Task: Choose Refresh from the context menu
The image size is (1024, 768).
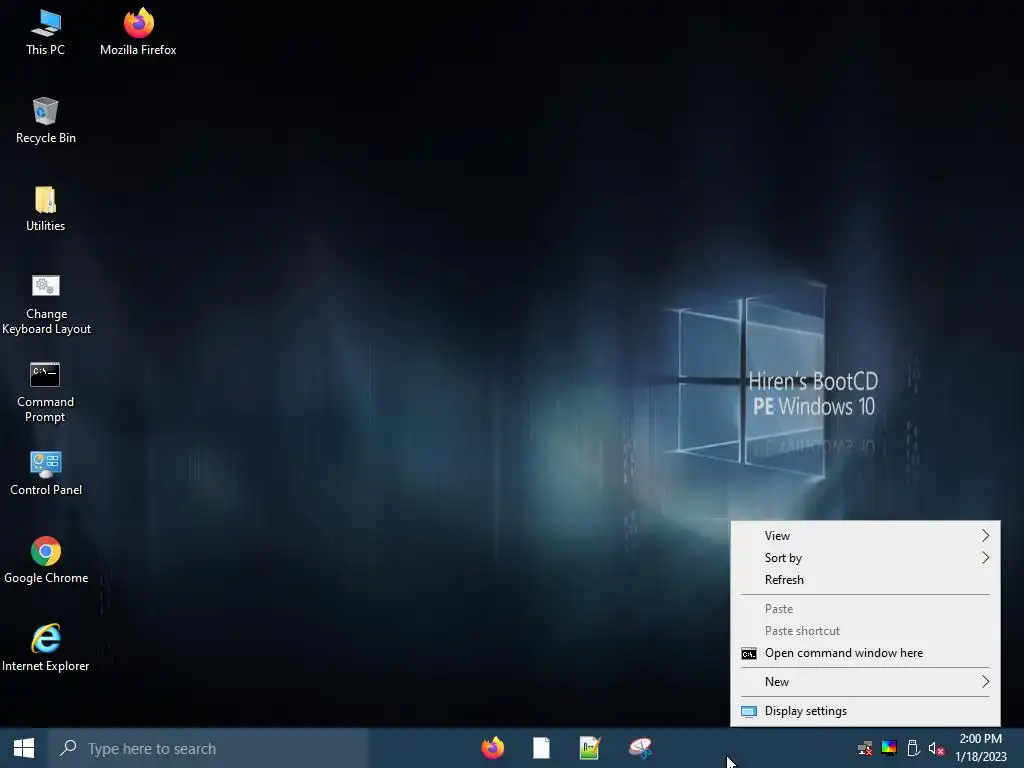Action: [x=865, y=580]
